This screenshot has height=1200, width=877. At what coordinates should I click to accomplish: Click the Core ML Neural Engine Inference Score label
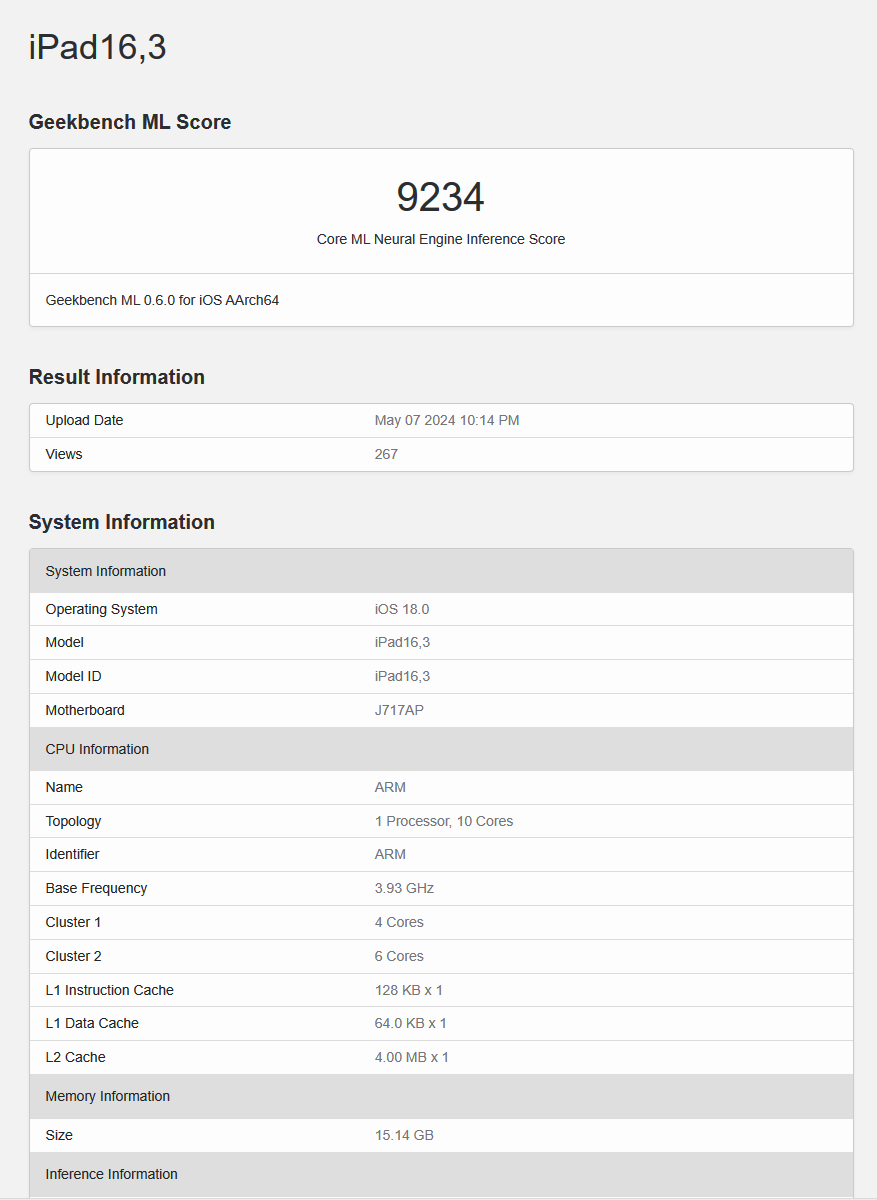(440, 239)
